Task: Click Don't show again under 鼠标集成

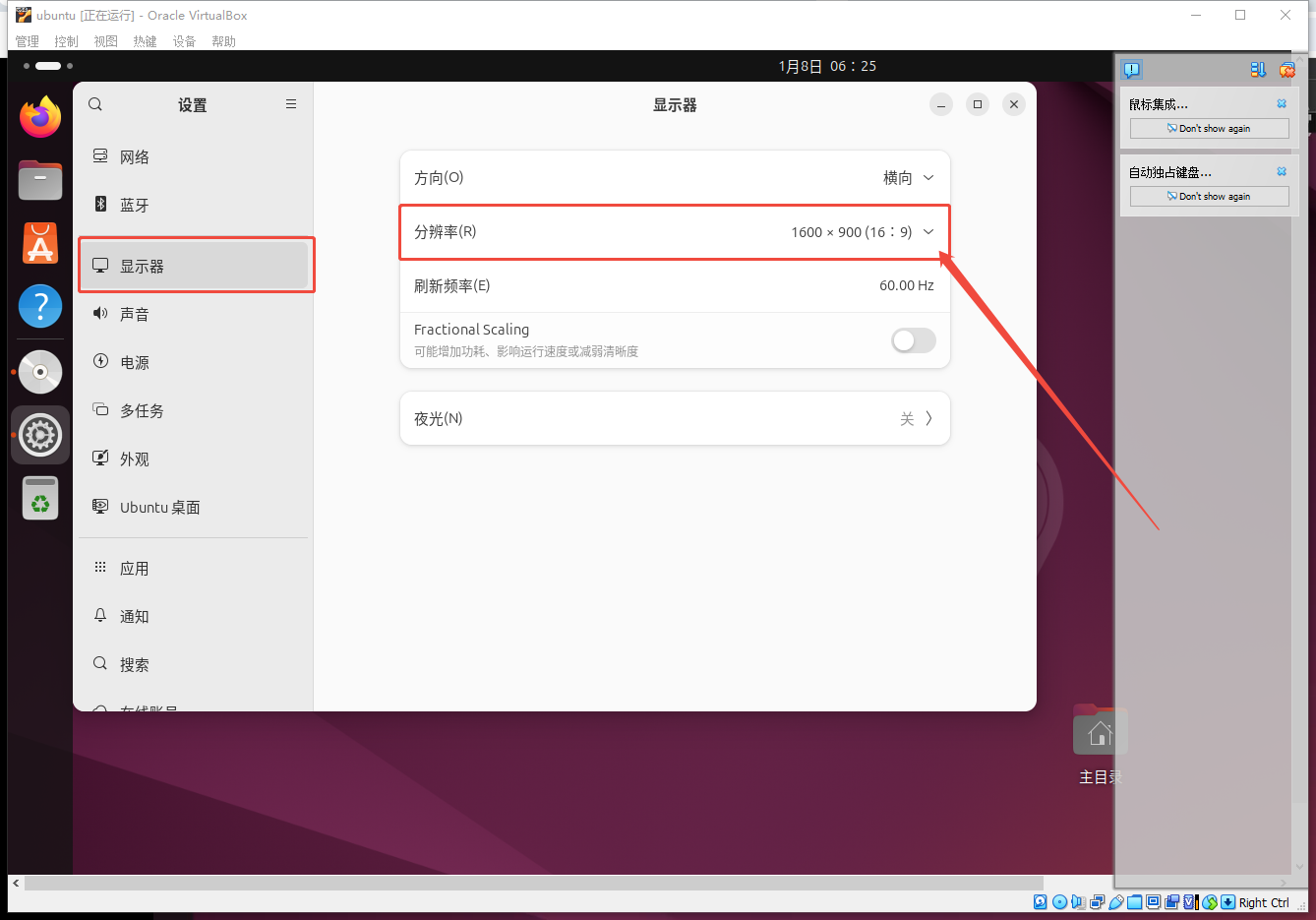Action: click(x=1209, y=129)
